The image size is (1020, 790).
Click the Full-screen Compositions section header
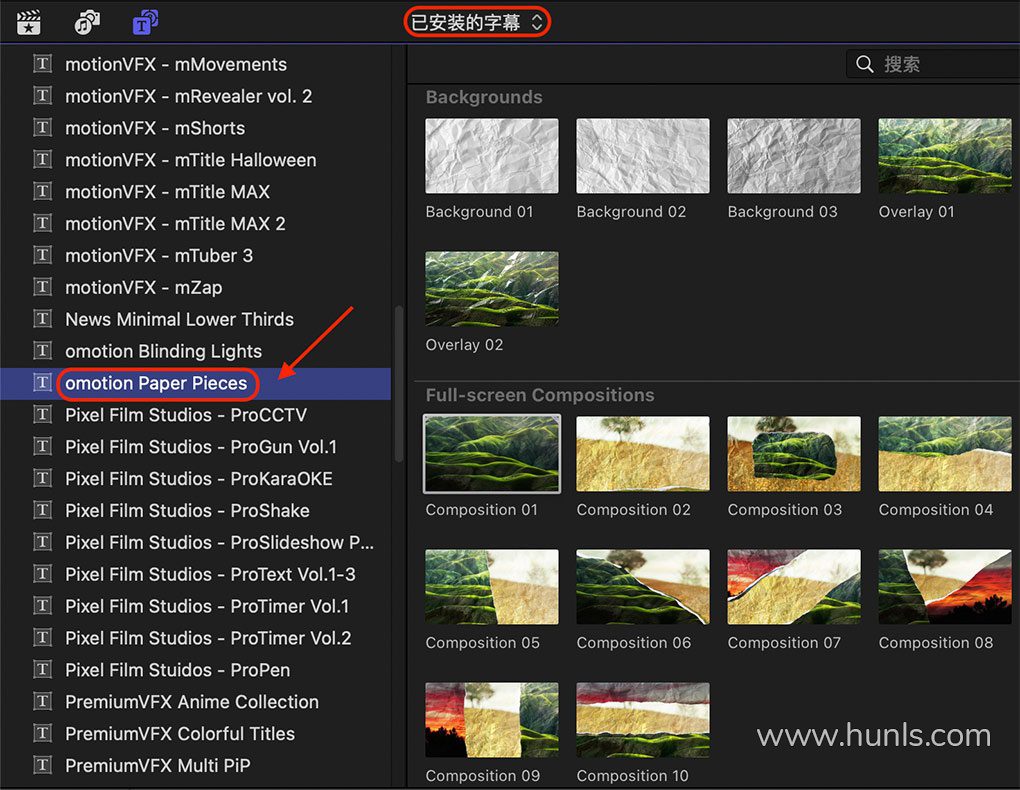click(x=540, y=395)
